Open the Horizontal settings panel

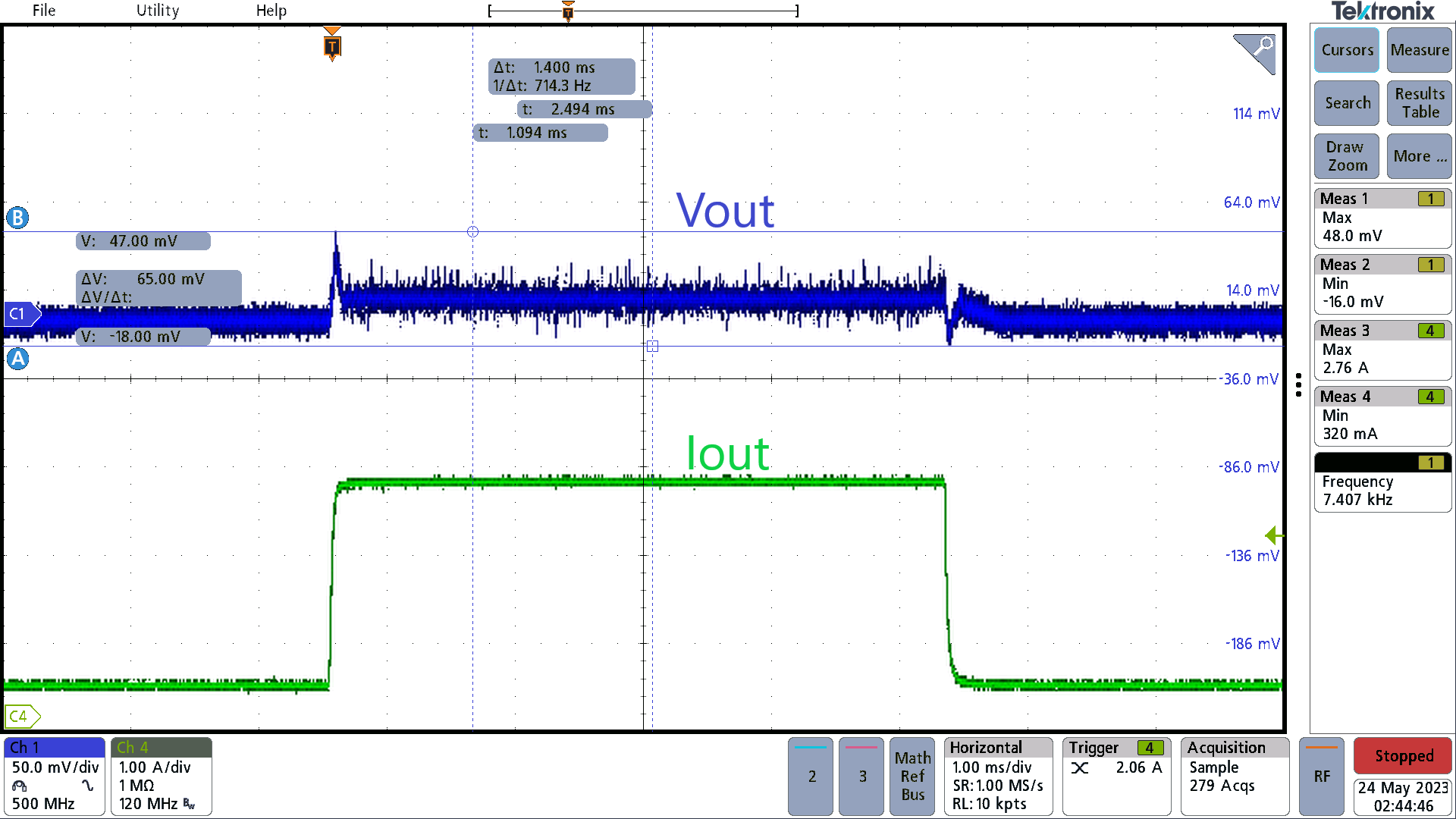997,776
